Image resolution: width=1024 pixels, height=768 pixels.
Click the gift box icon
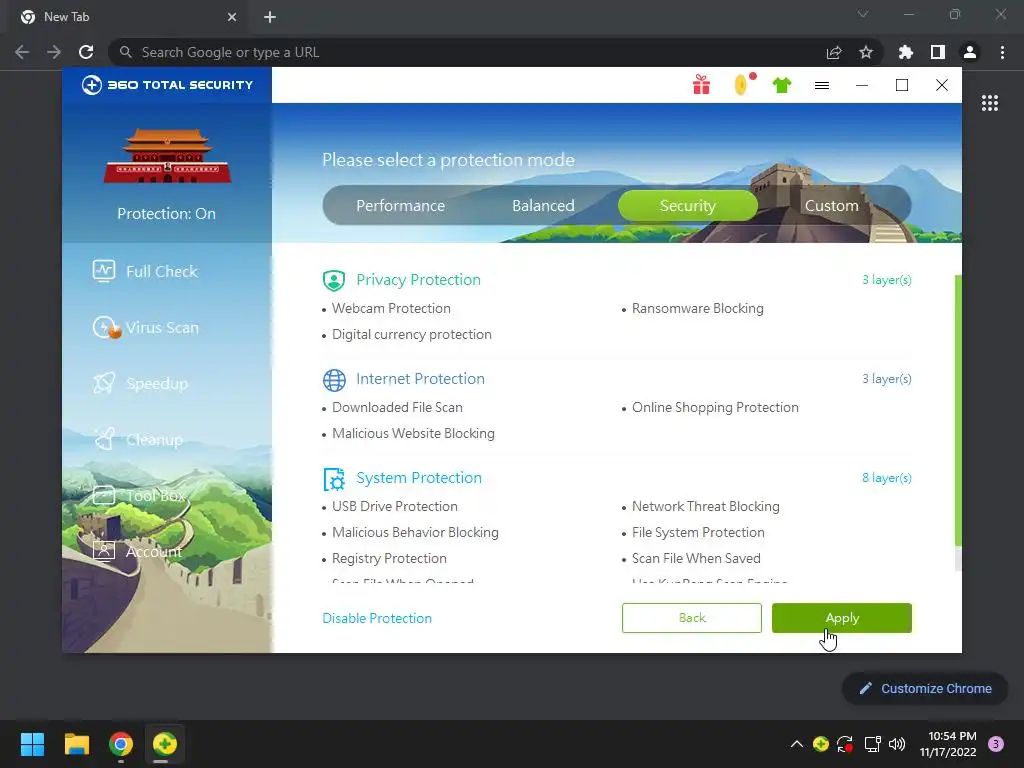click(x=701, y=85)
